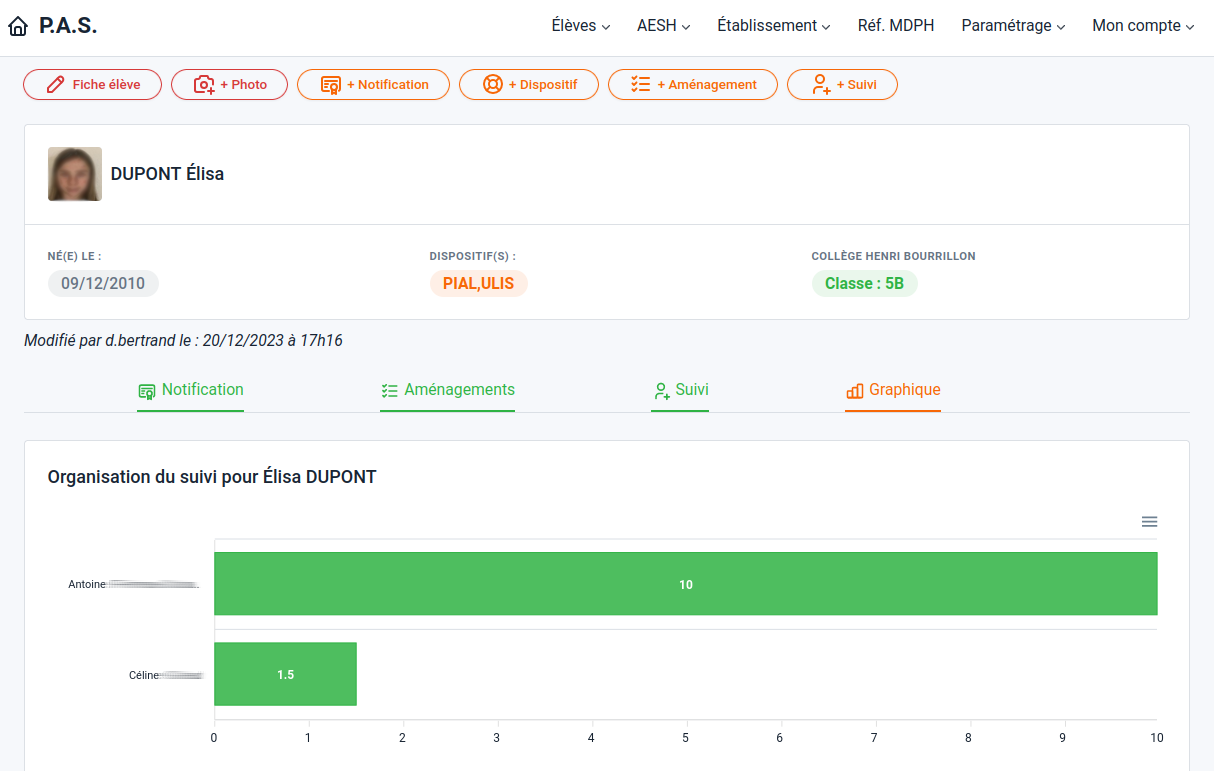1214x771 pixels.
Task: Click the certificate icon in + Notification button
Action: coord(330,85)
